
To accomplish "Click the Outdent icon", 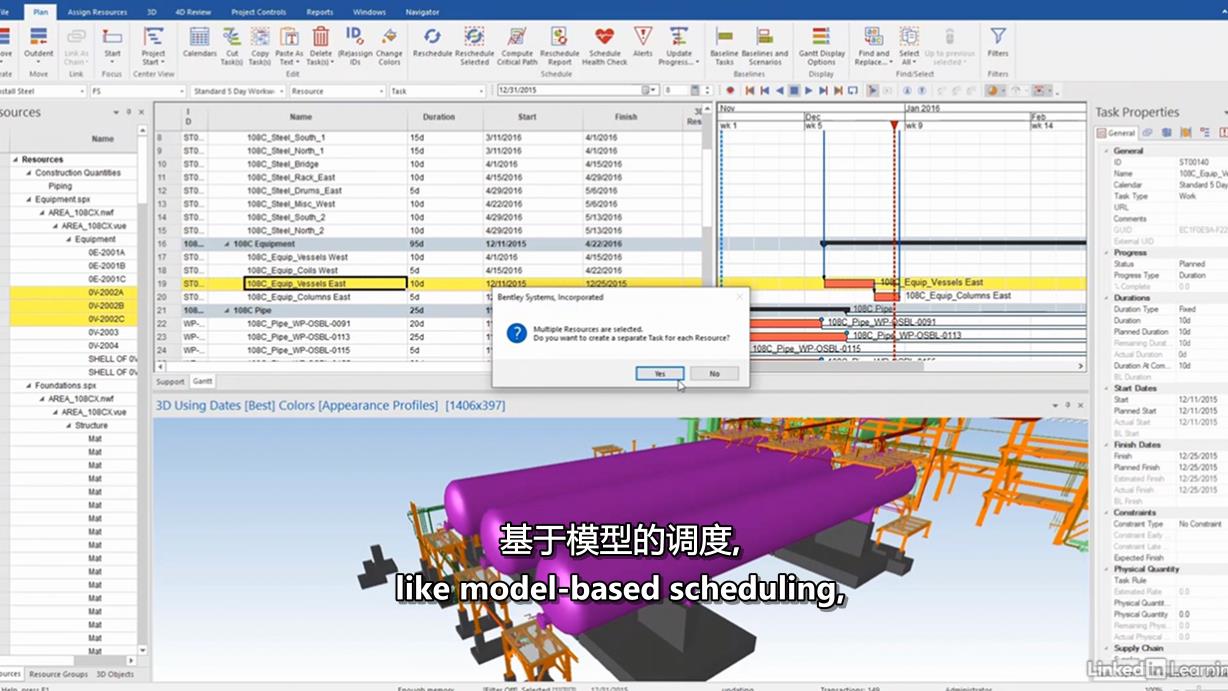I will (39, 42).
